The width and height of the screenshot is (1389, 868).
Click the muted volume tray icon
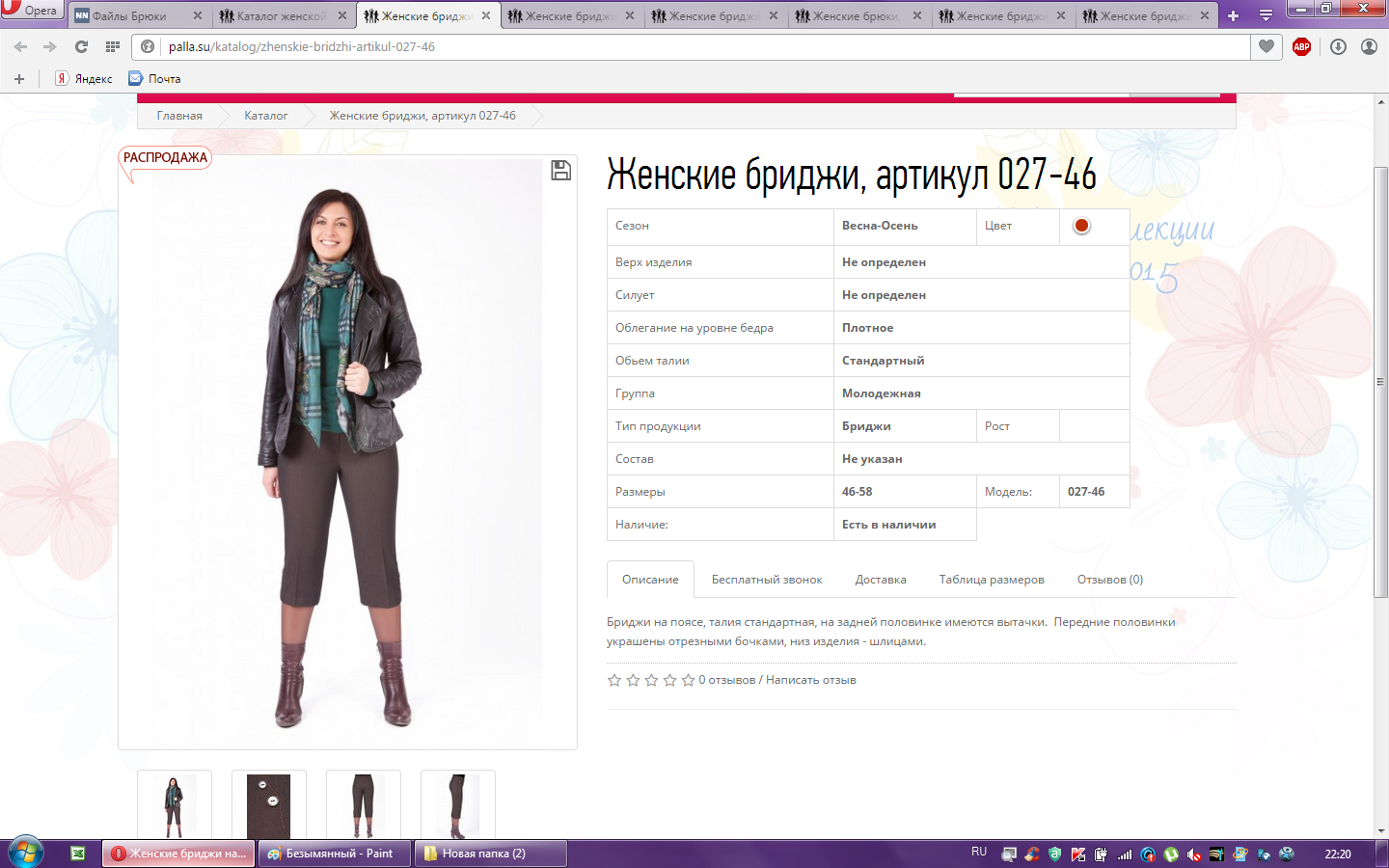[x=1194, y=854]
